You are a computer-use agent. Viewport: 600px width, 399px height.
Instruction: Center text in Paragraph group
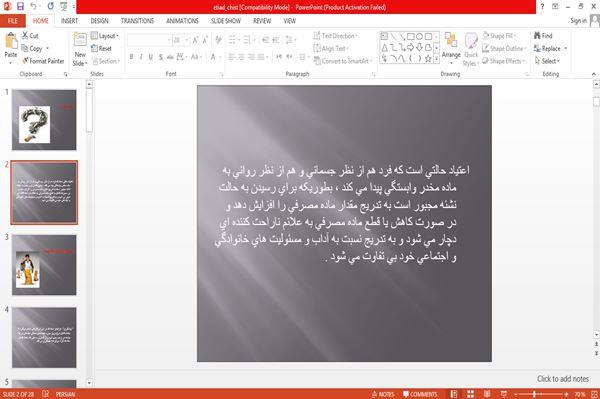pyautogui.click(x=241, y=57)
